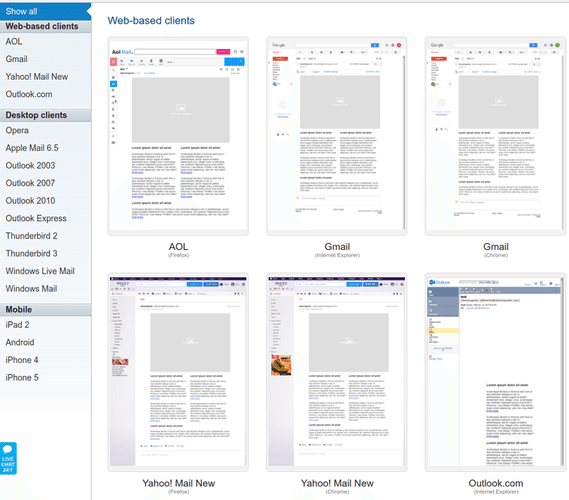Choose Outlook 2003 from sidebar
Screen dimensions: 569x500
click(30, 165)
